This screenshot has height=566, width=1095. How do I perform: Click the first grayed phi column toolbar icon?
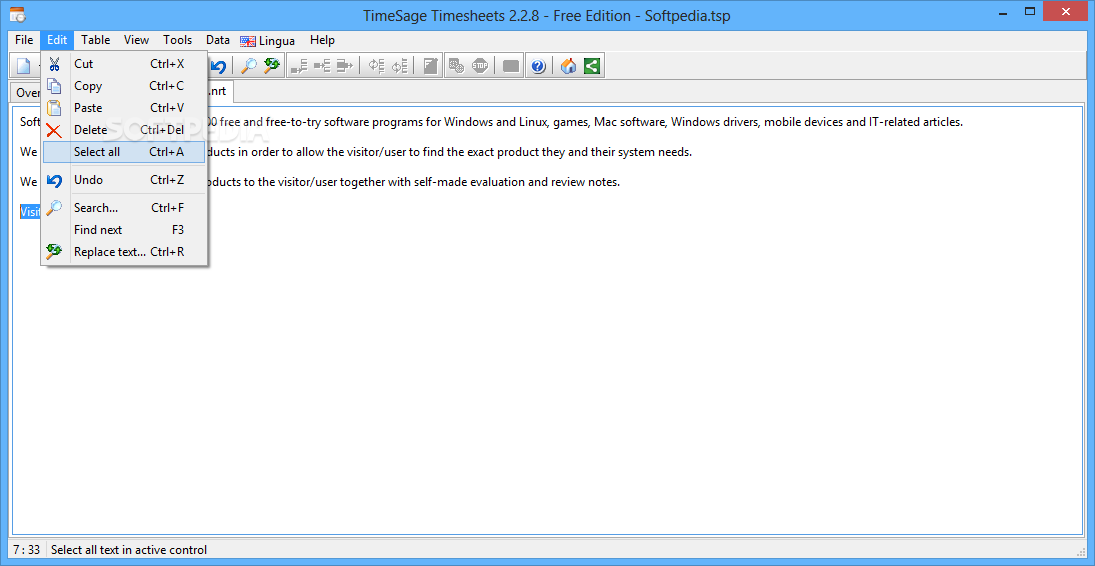376,66
